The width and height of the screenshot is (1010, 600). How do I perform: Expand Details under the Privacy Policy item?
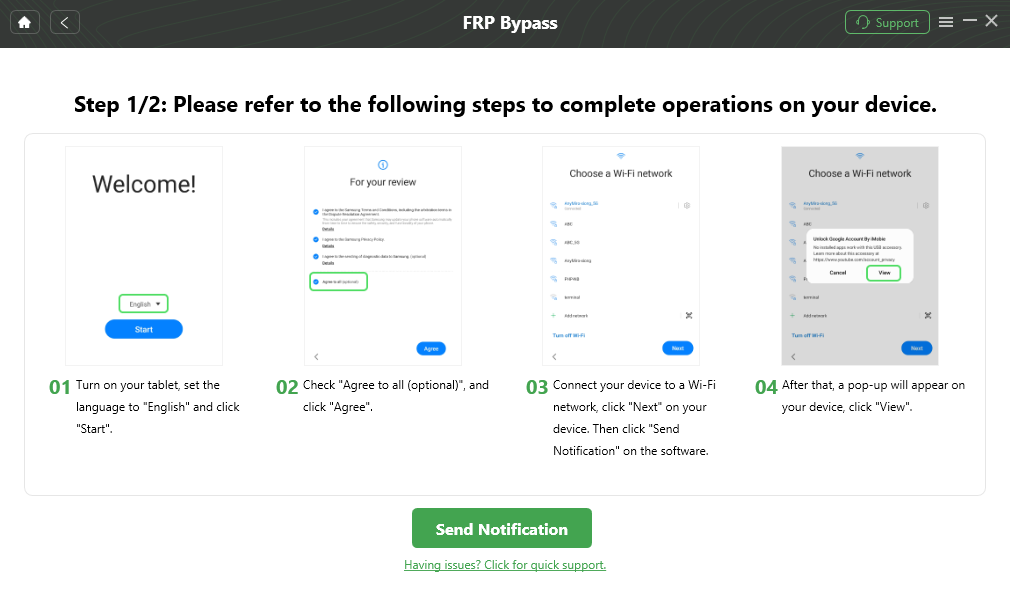coord(327,245)
